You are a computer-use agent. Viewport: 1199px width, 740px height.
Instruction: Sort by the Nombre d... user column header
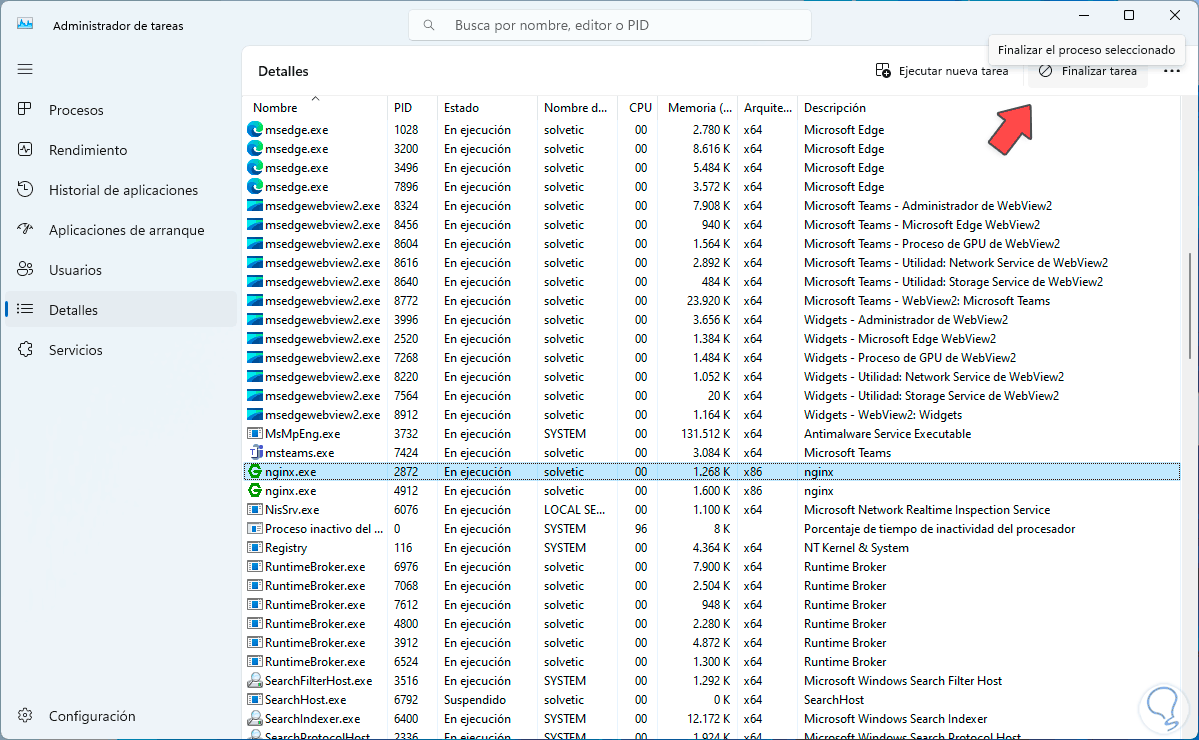coord(575,108)
